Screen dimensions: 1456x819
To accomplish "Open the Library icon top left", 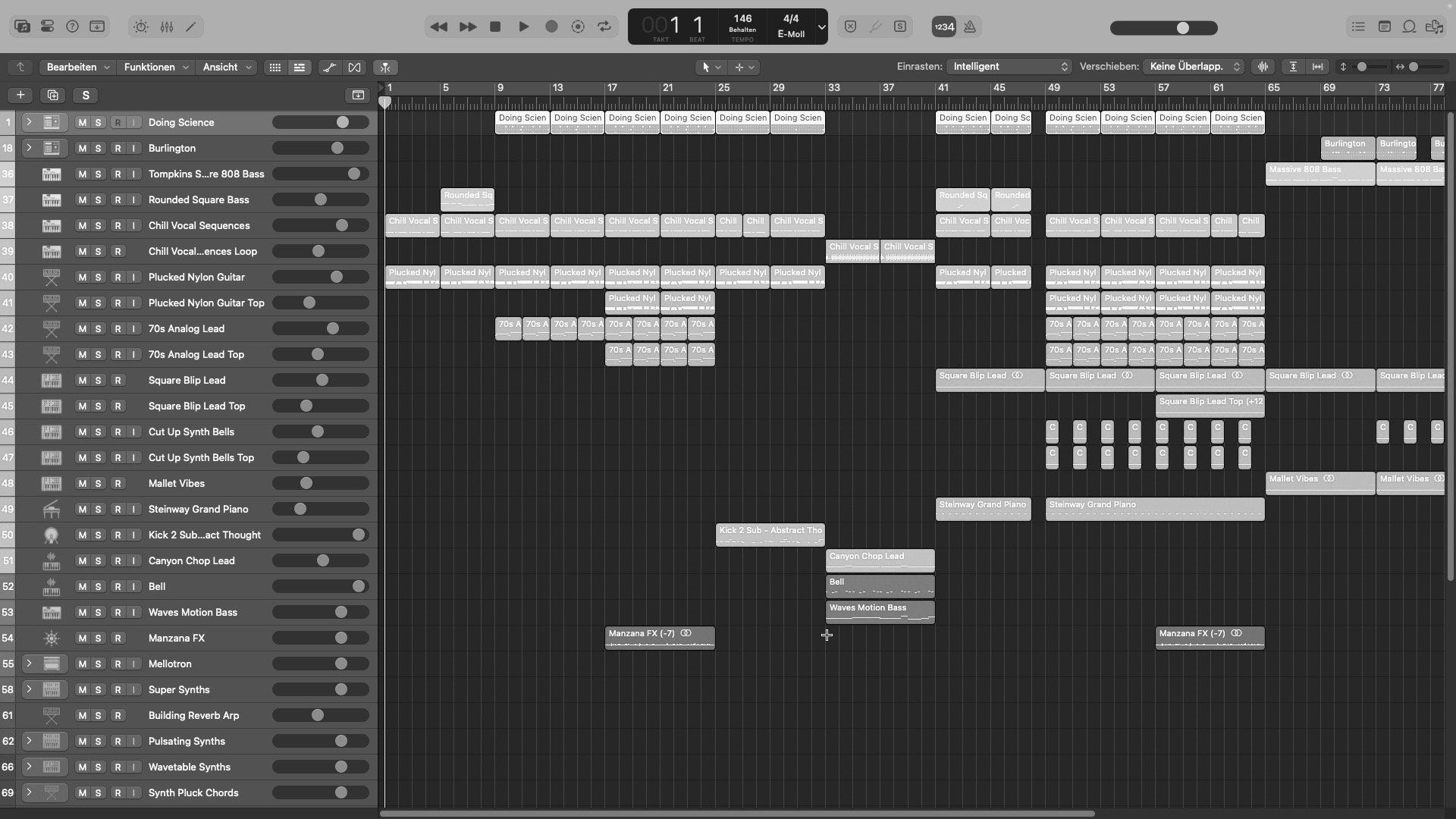I will point(23,27).
